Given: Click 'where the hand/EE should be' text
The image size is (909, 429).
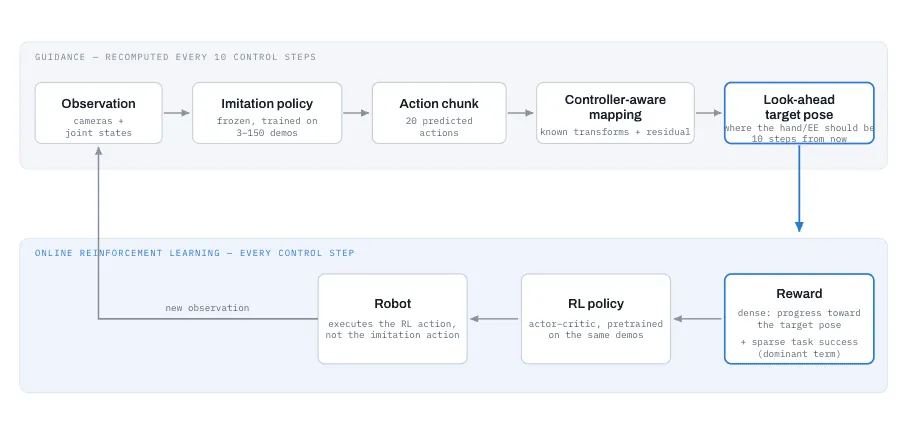Looking at the screenshot, I should point(799,128).
